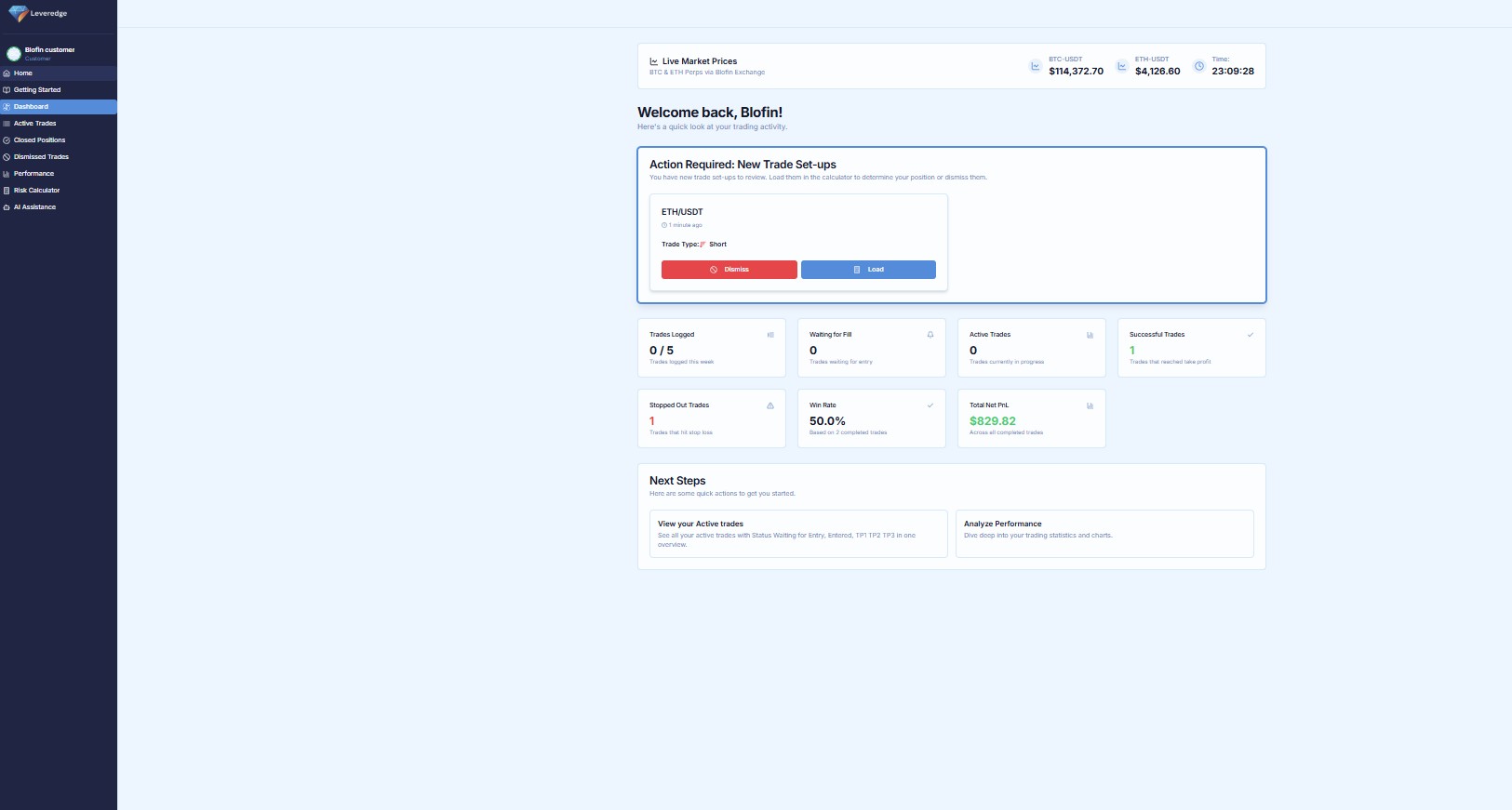Open the Waiting for Fill stat card

pos(872,348)
